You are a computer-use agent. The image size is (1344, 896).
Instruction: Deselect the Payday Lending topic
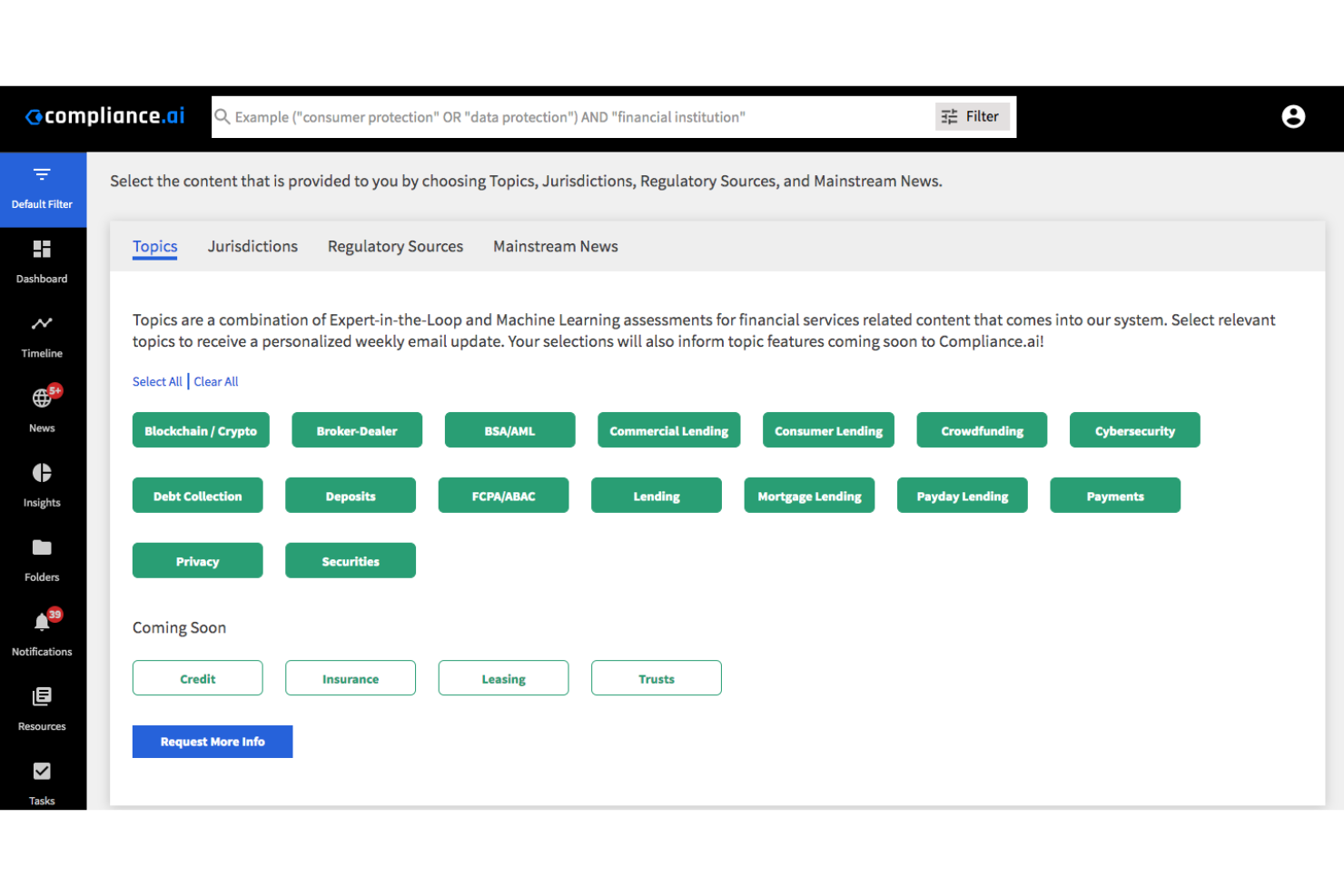(x=962, y=495)
